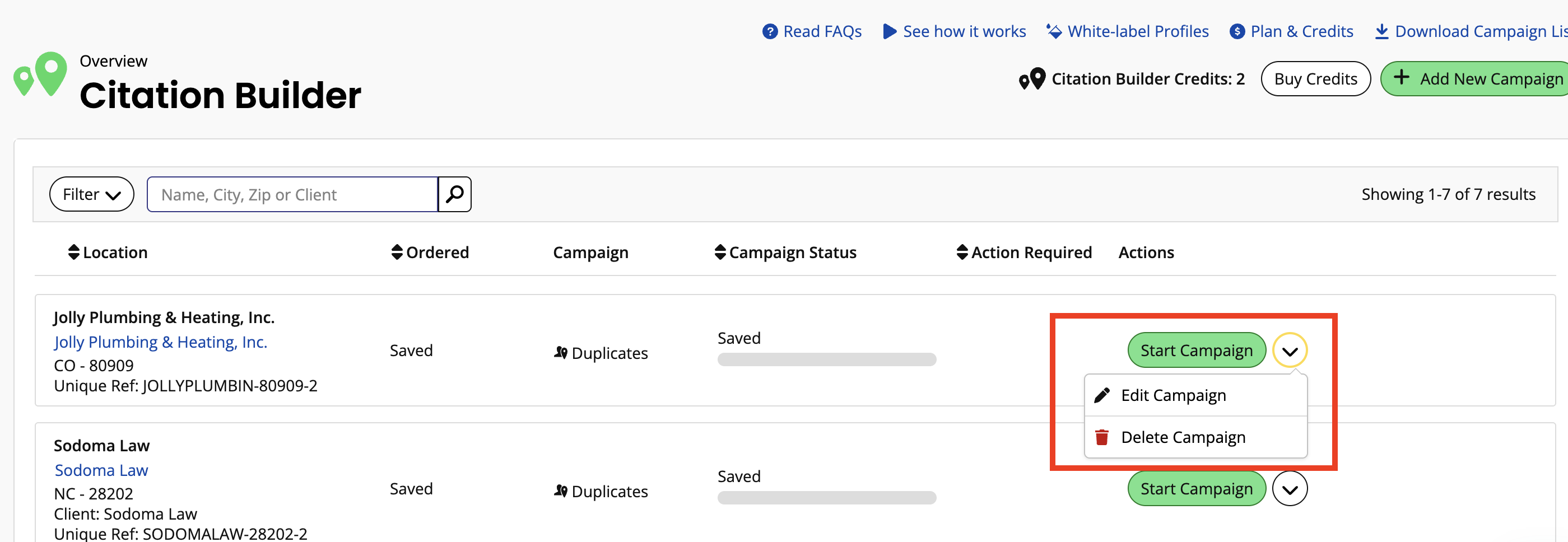Focus the Name, City, Zip or Client search field
Screen dimensions: 1568x542
tap(292, 194)
